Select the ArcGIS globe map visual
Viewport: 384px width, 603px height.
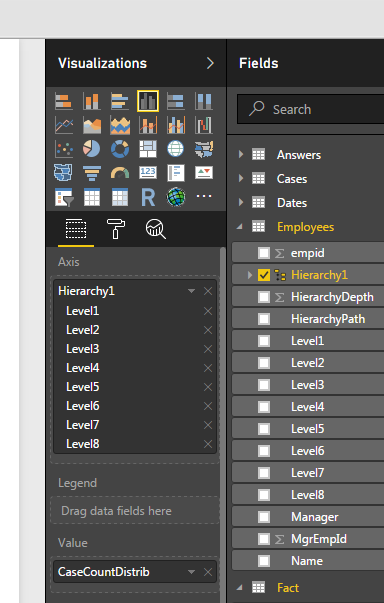[176, 197]
